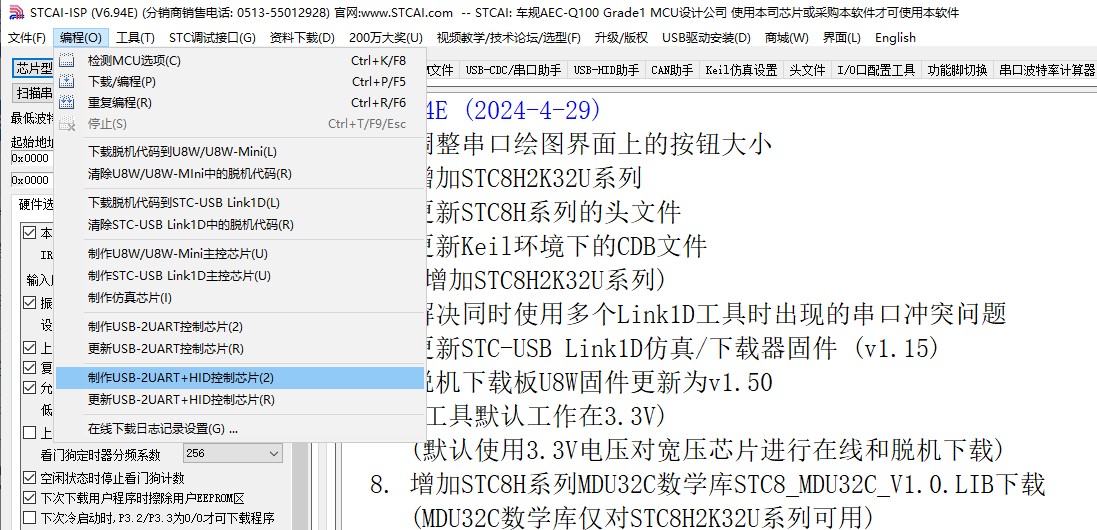Viewport: 1097px width, 530px height.
Task: Switch to USB-CDC/串口助手 tab
Action: coord(513,70)
